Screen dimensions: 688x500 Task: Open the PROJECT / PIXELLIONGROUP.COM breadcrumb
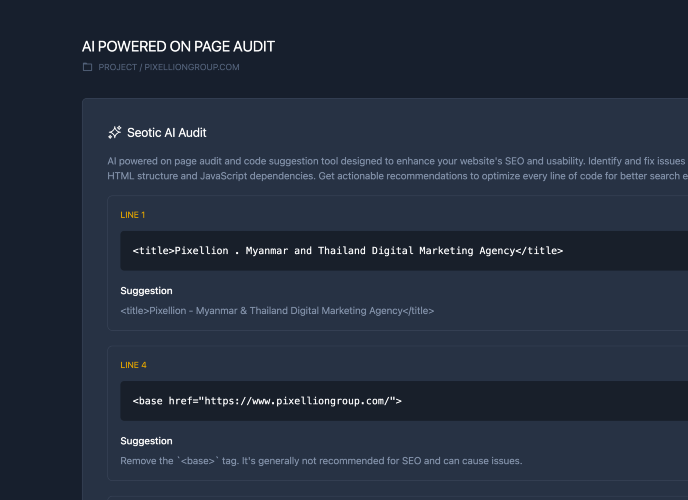point(168,67)
